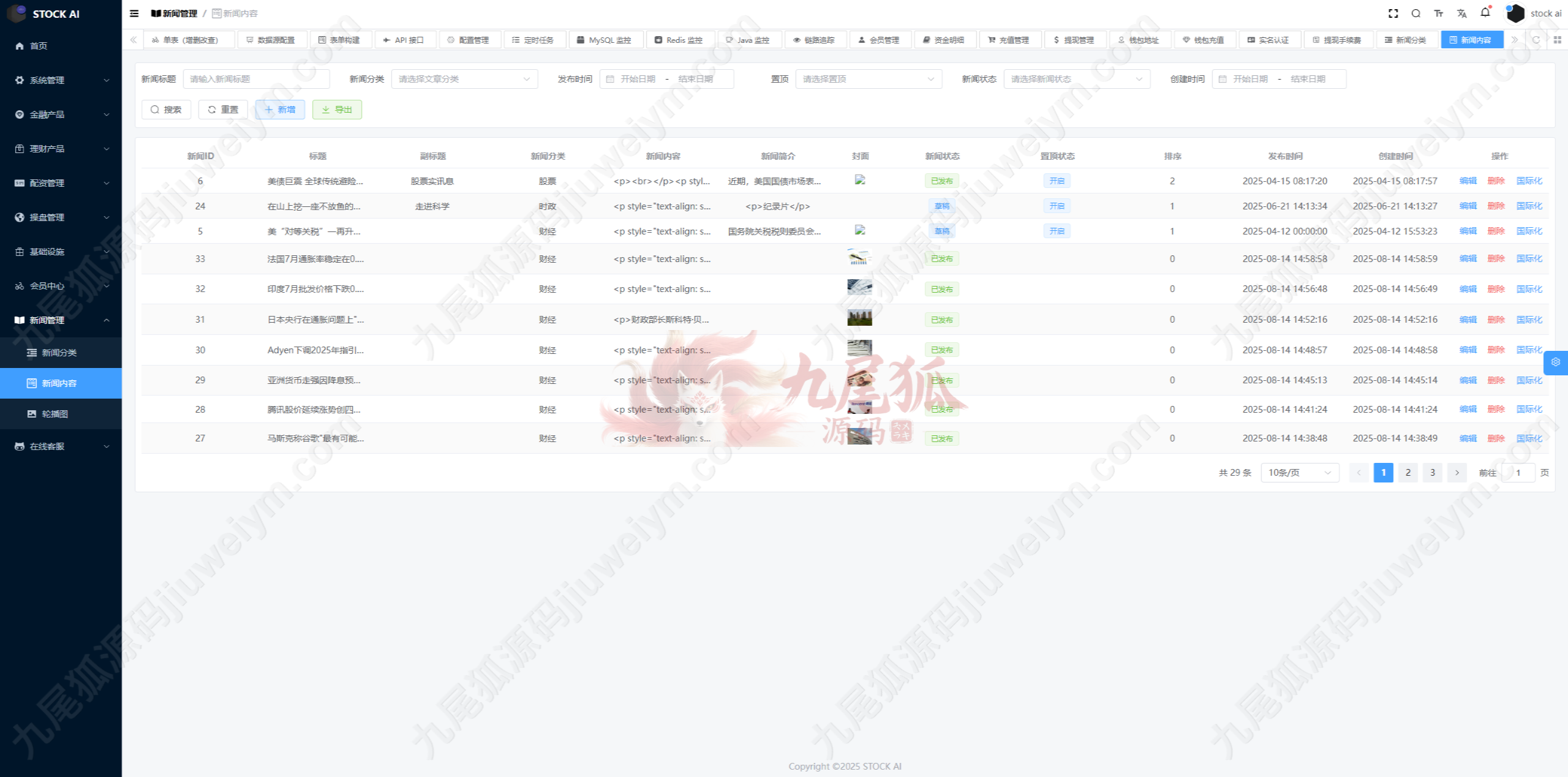The height and width of the screenshot is (777, 1568).
Task: Click 删除 for news ID 33
Action: tap(1496, 258)
